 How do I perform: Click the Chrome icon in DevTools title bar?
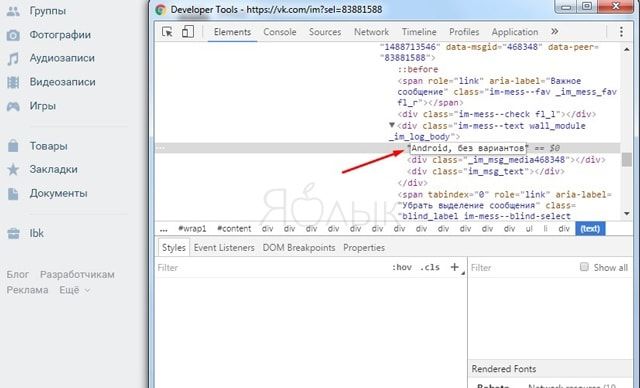click(x=160, y=9)
